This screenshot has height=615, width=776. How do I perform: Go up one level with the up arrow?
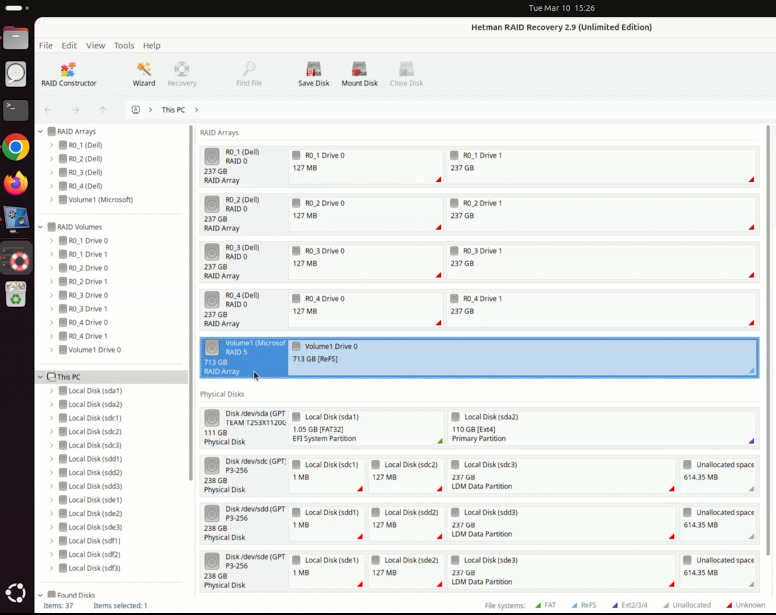102,110
